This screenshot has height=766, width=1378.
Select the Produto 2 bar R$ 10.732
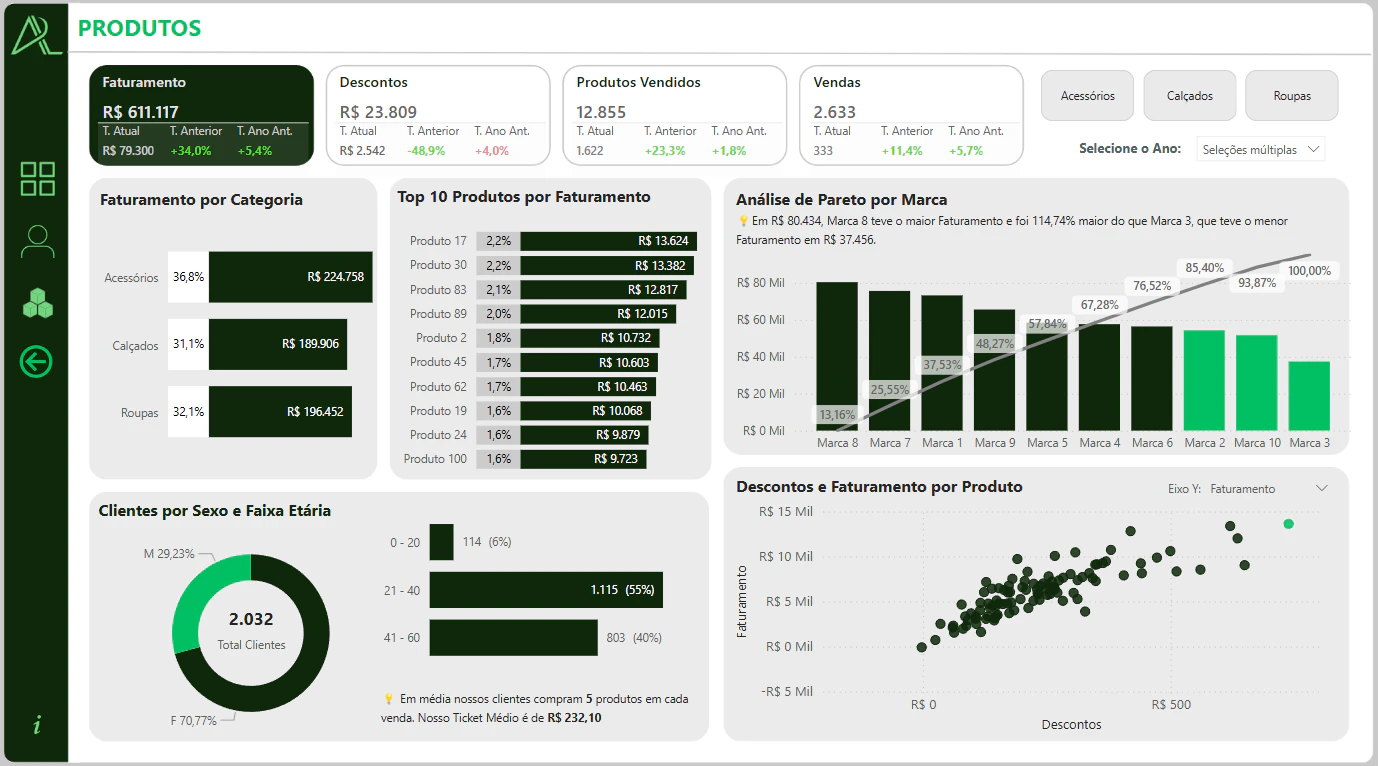point(590,338)
